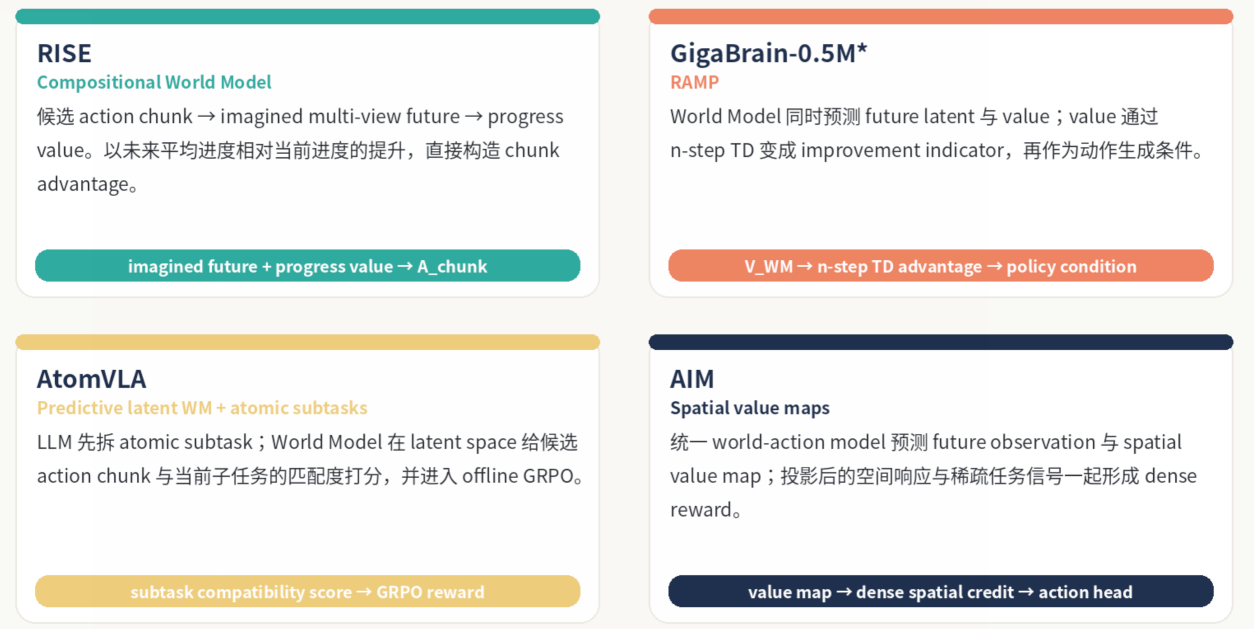
Task: Click the 'imagined future + progress value → A_chunk' pill
Action: (308, 266)
